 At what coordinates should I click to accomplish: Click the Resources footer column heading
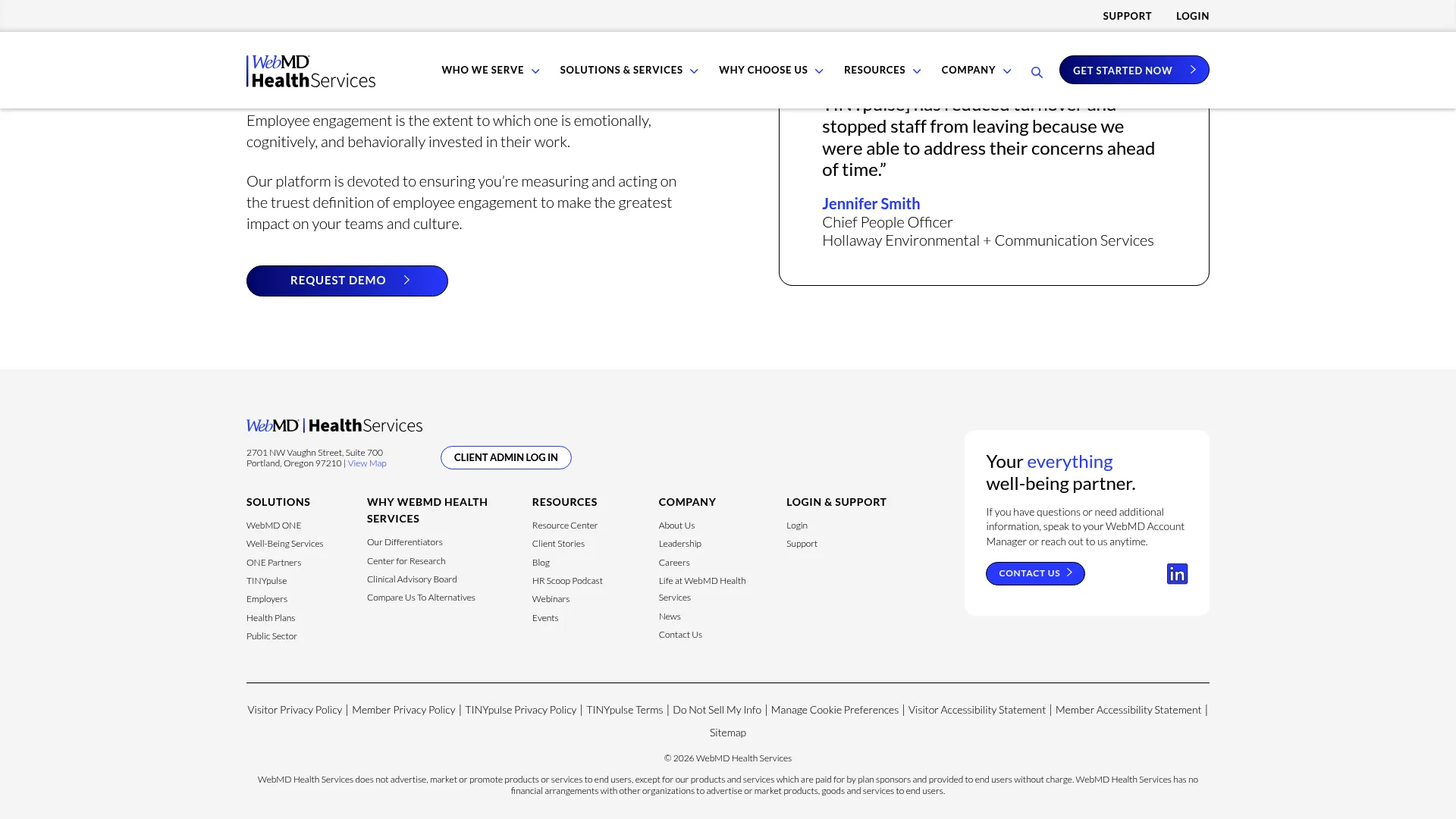(x=564, y=502)
